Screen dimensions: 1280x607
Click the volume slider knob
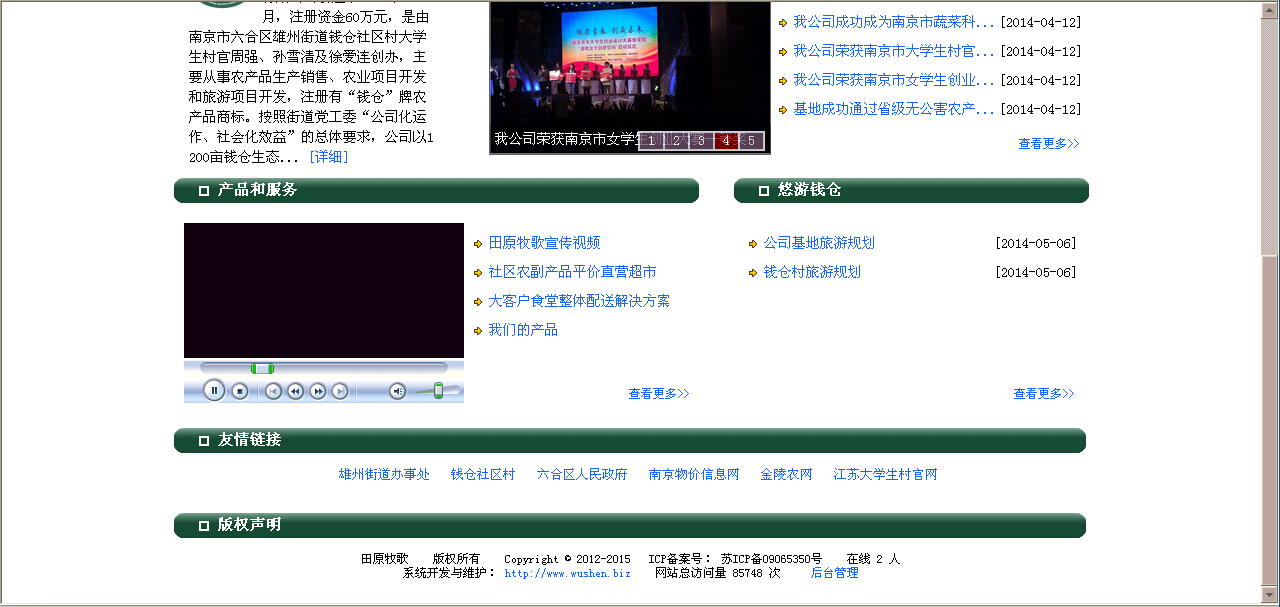438,391
